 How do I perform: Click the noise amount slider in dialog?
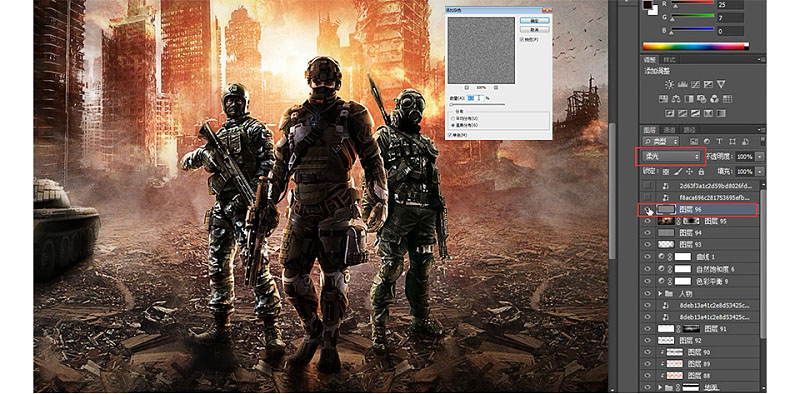coord(477,104)
